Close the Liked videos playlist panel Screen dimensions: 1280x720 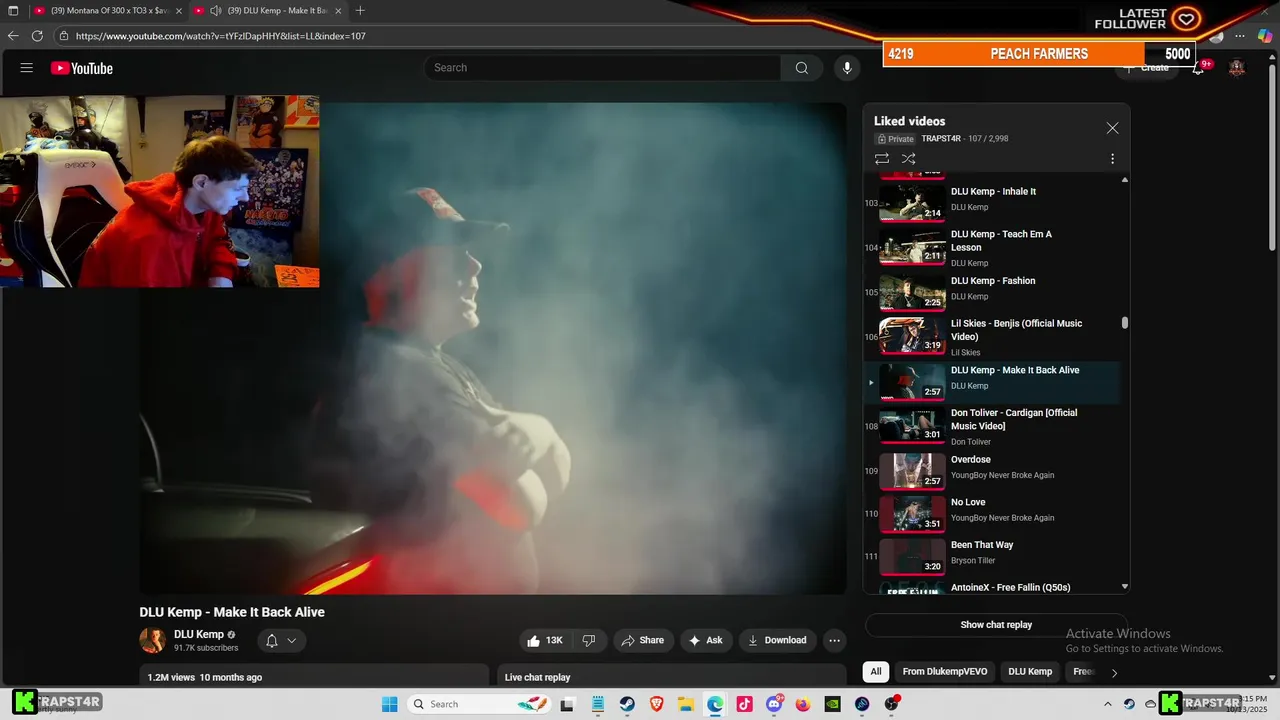(x=1112, y=128)
